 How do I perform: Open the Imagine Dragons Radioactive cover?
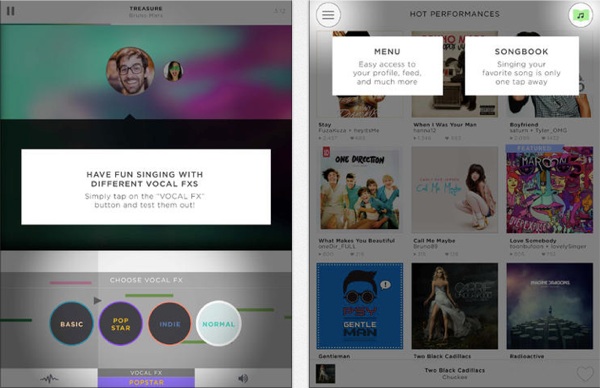(549, 306)
